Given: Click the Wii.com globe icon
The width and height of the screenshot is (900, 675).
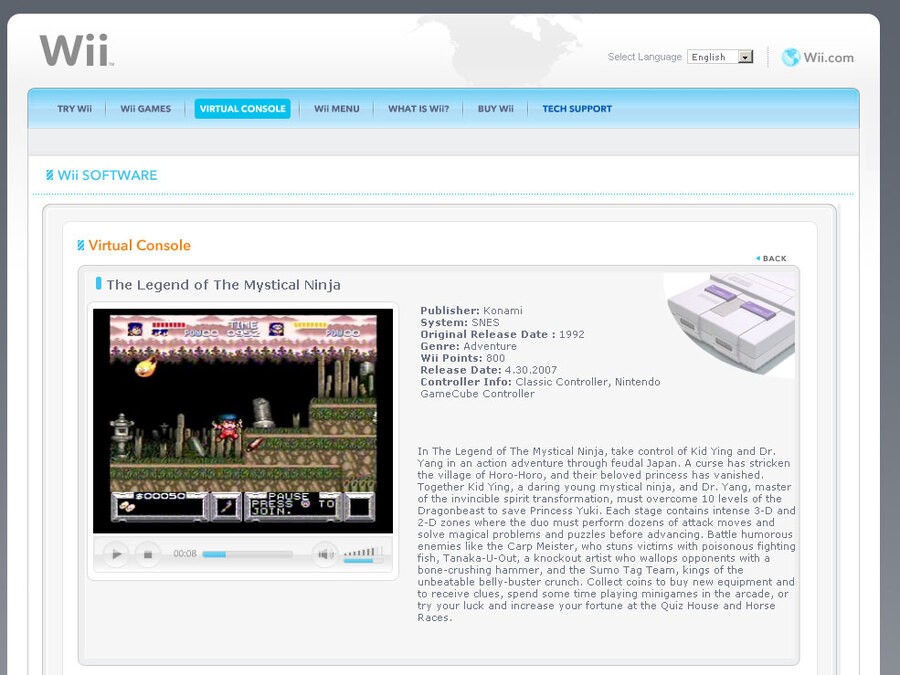Looking at the screenshot, I should click(790, 57).
